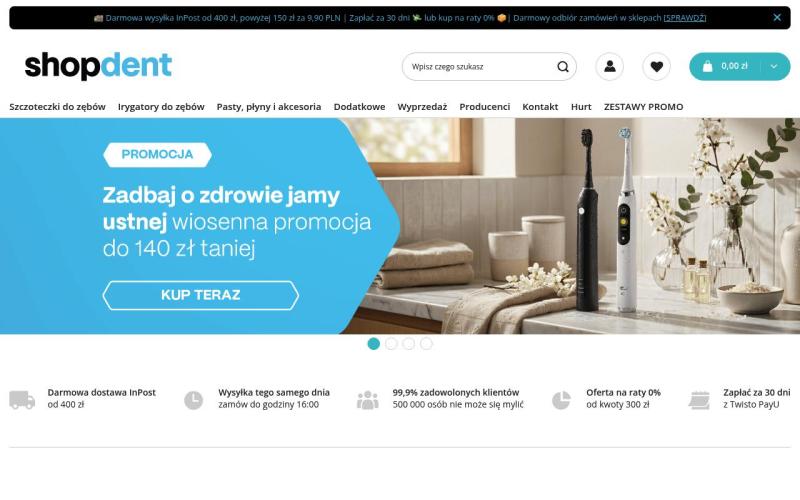
Task: Select the second carousel slide dot
Action: click(x=391, y=344)
